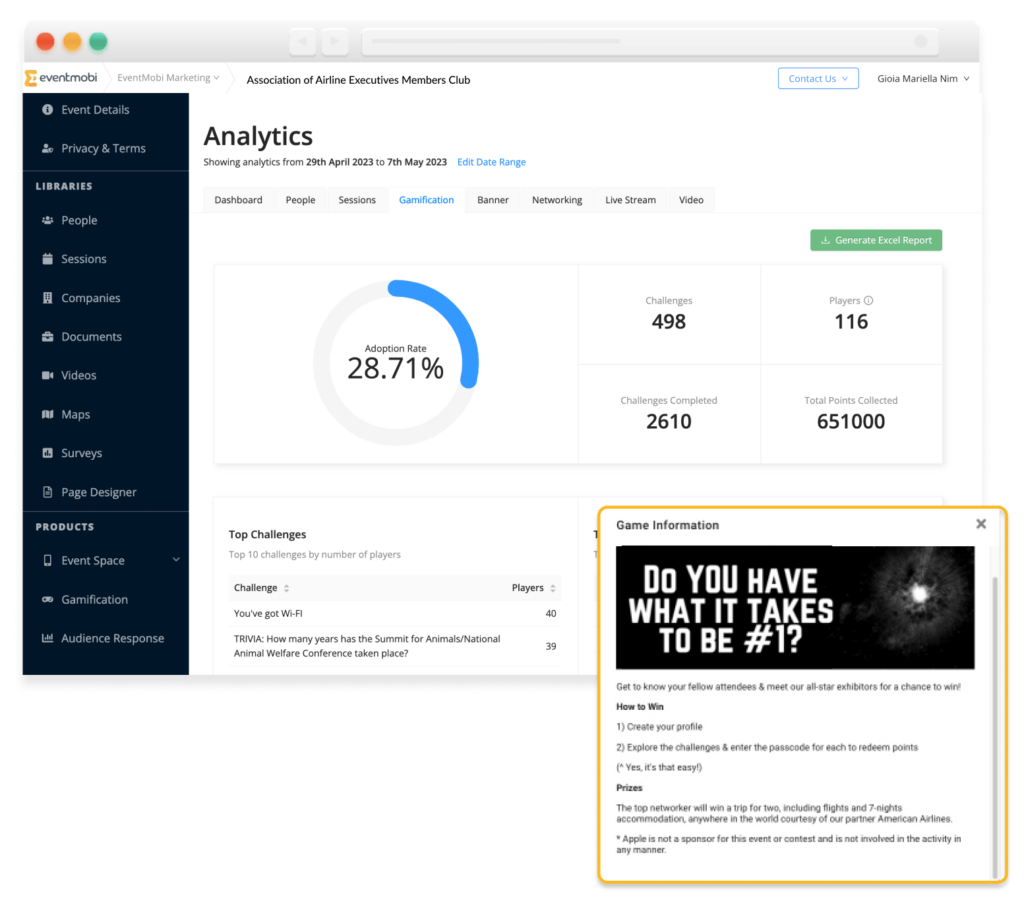Click the browser forward arrow button
The width and height of the screenshot is (1024, 919).
pos(335,41)
